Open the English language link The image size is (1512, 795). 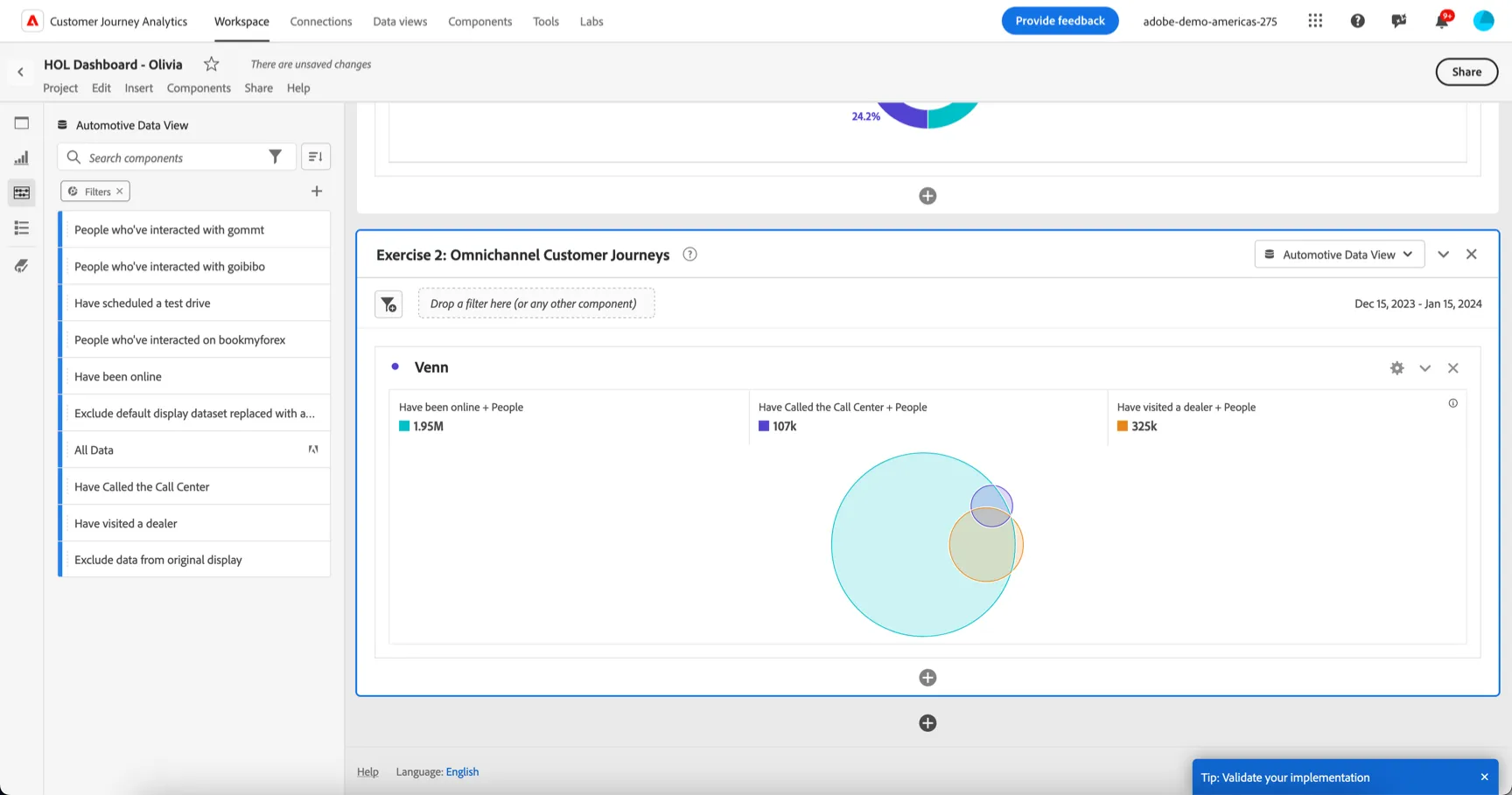tap(462, 771)
